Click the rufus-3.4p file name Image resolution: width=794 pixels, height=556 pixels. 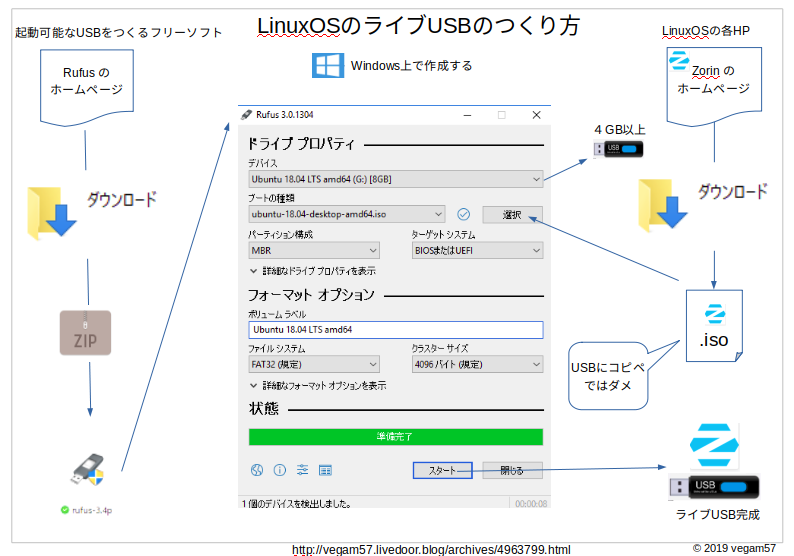(92, 510)
